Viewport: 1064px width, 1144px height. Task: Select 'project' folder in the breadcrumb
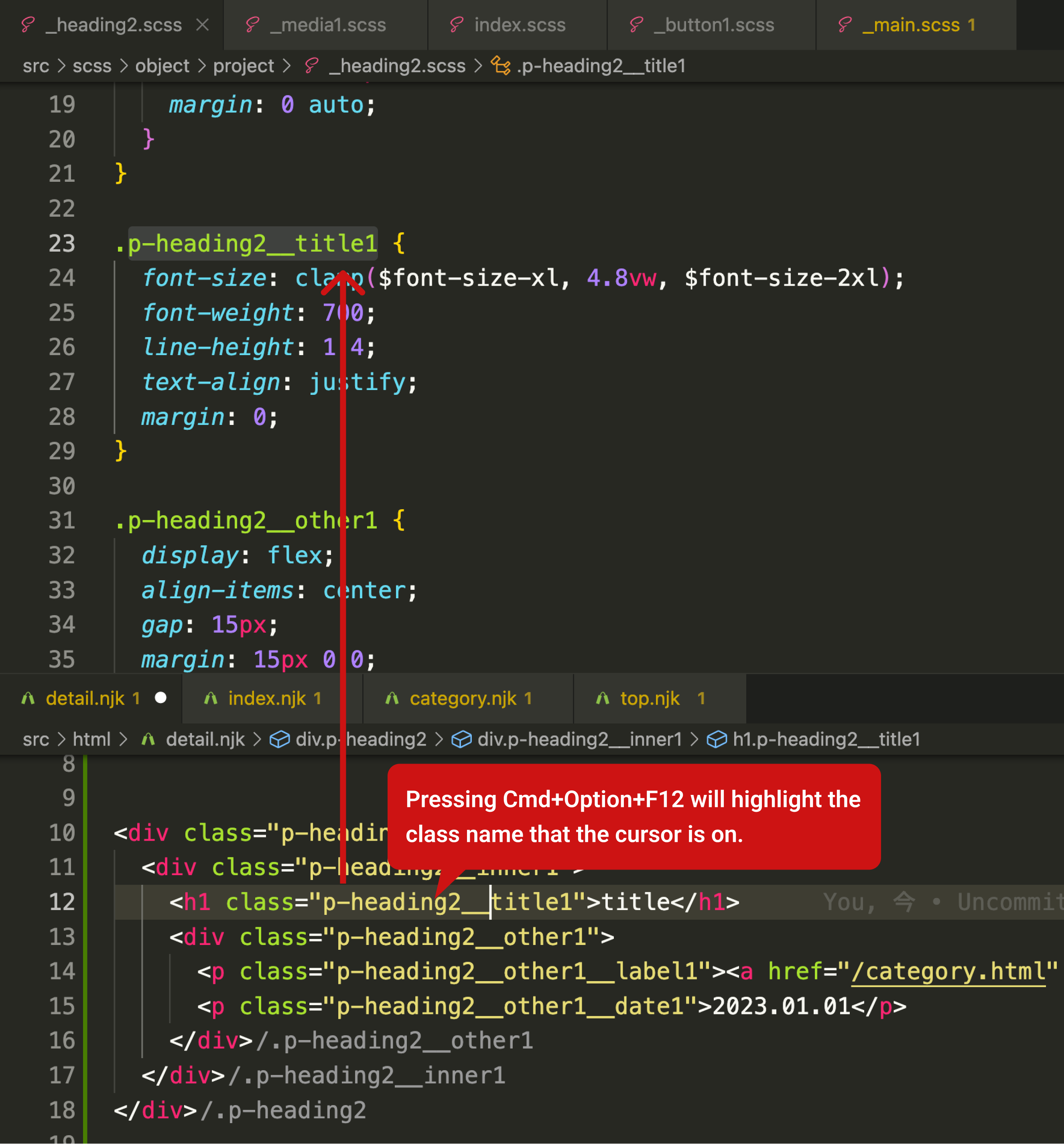coord(244,66)
